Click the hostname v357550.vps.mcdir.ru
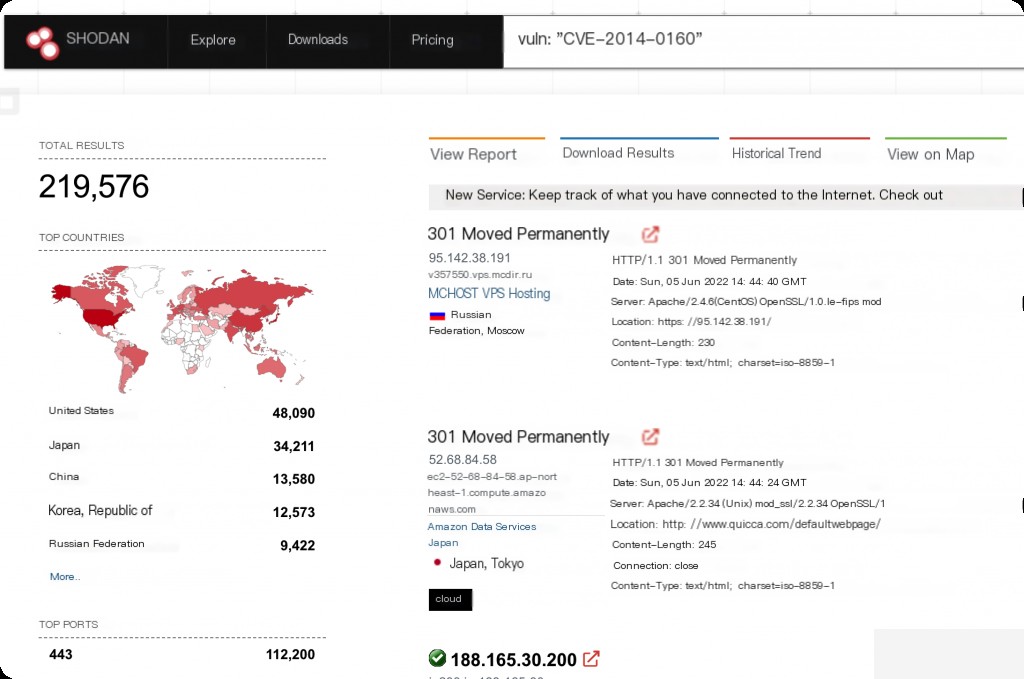Image resolution: width=1024 pixels, height=679 pixels. point(480,275)
